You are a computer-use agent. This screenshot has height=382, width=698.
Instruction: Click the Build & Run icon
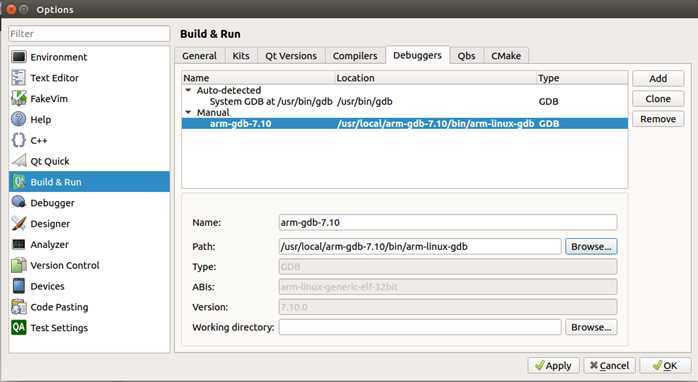[x=19, y=182]
